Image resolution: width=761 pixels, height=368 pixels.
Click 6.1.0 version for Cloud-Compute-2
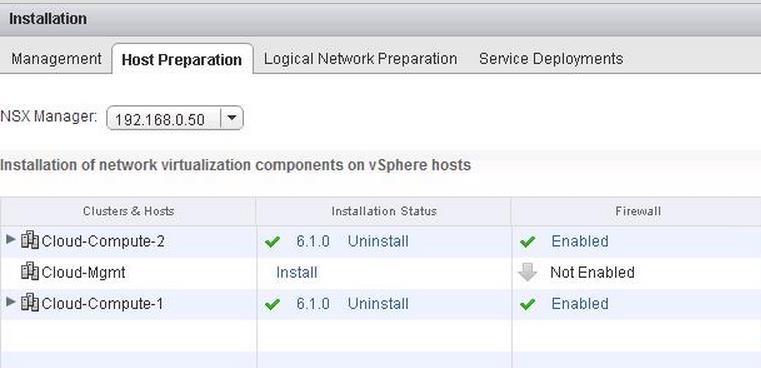pos(313,241)
